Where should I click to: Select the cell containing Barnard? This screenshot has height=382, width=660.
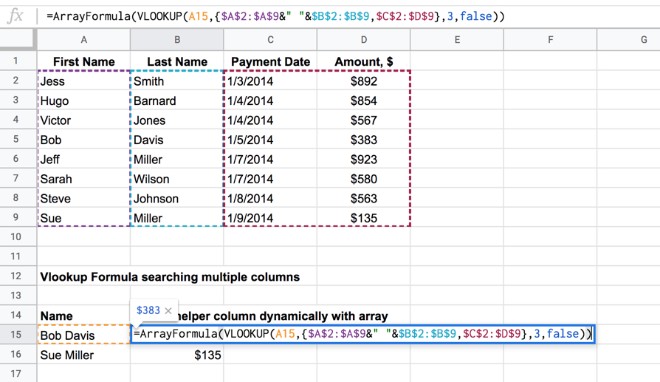[177, 101]
